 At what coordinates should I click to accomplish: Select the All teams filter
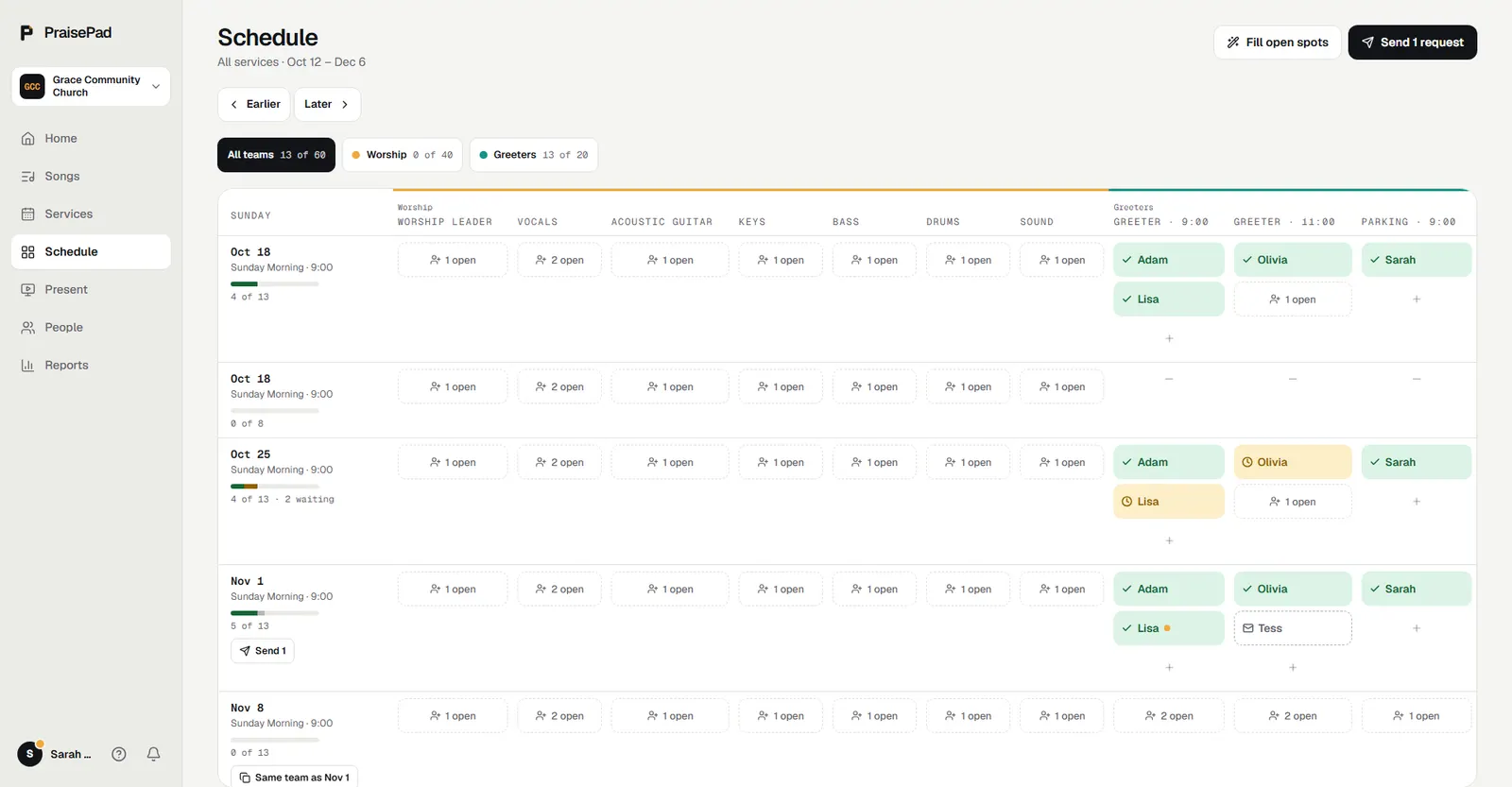point(276,155)
